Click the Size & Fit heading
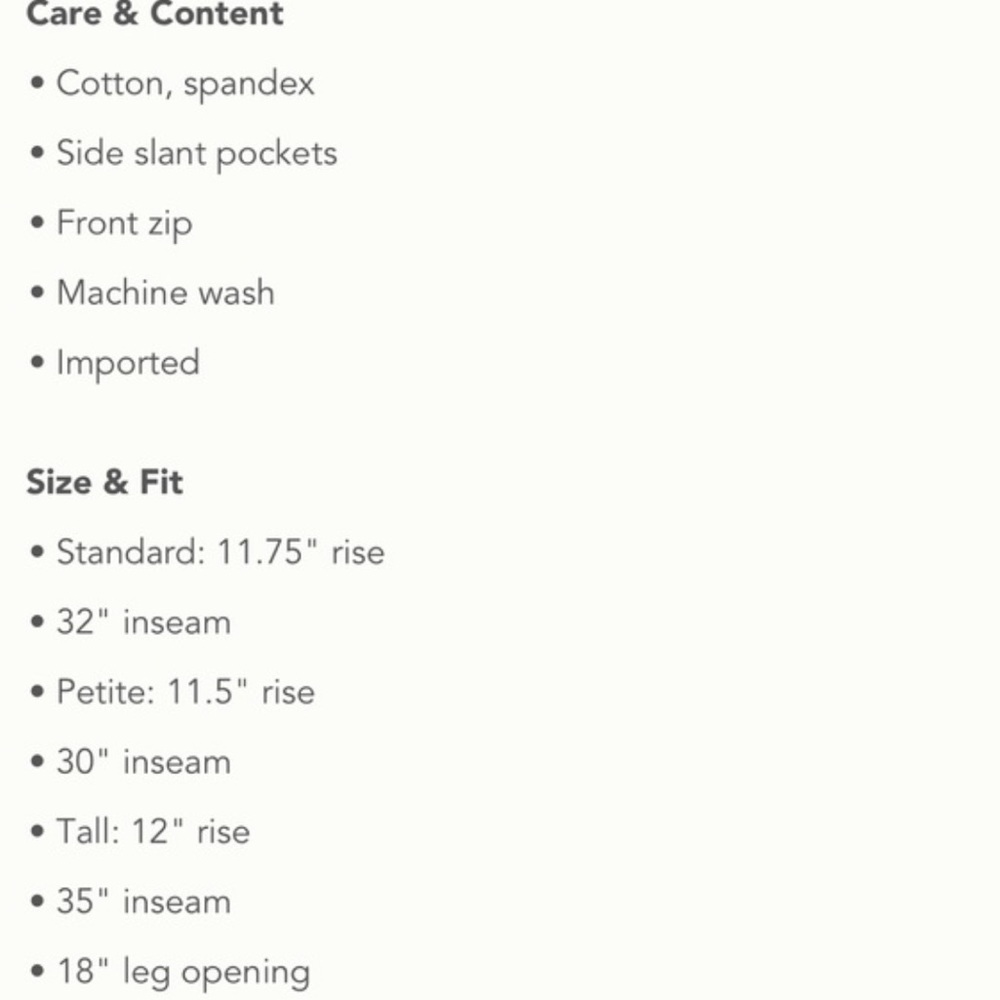 coord(105,482)
